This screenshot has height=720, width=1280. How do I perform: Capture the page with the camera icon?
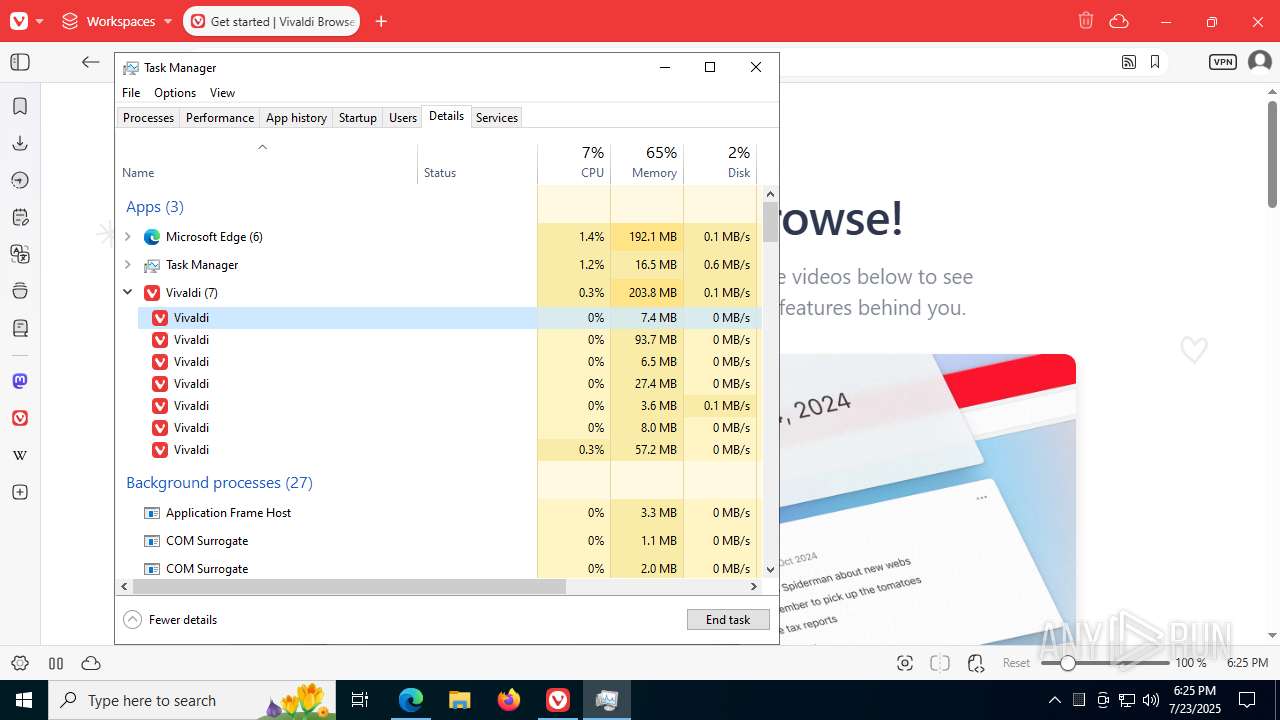(905, 663)
